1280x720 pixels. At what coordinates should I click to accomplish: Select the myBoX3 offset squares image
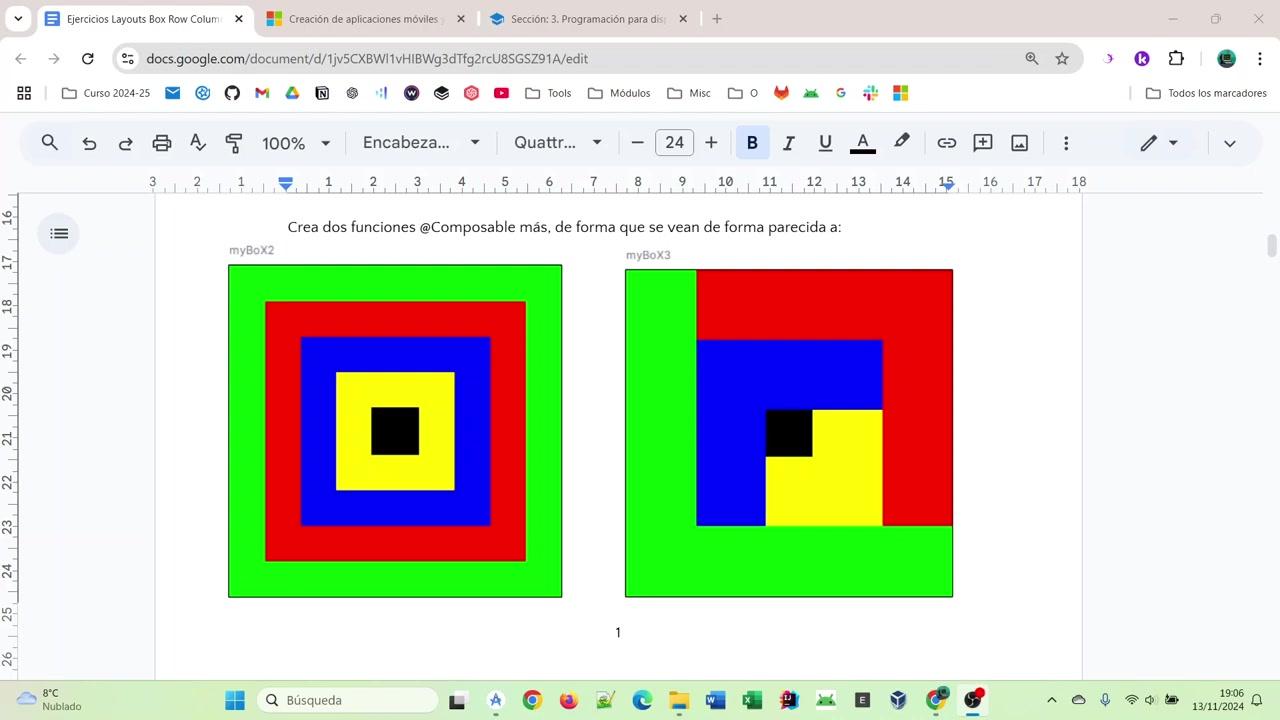click(789, 433)
